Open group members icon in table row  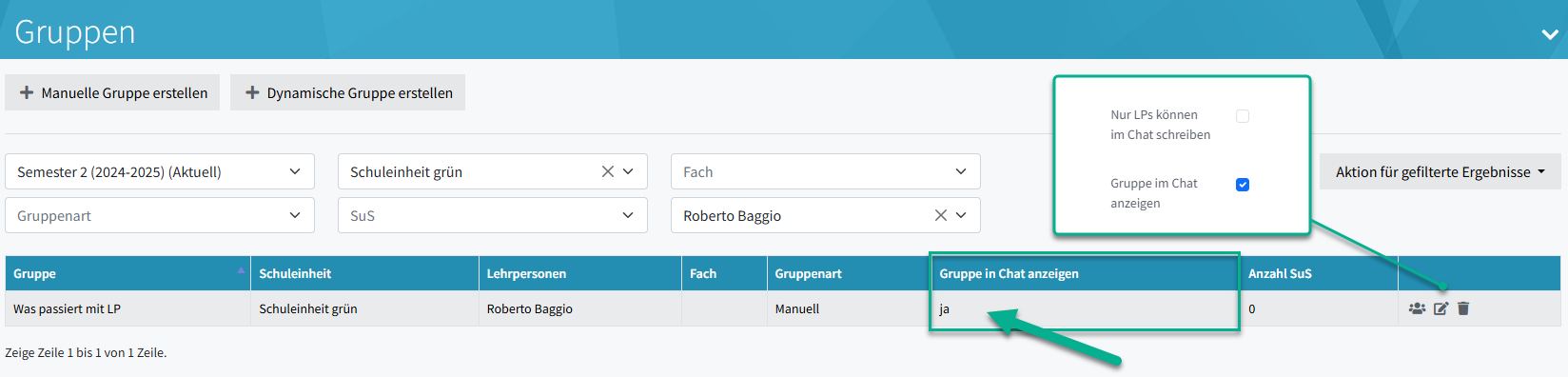[1417, 308]
